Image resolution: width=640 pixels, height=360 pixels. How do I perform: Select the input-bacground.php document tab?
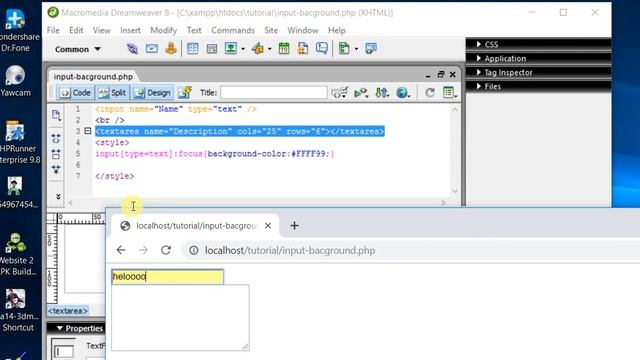(93, 76)
